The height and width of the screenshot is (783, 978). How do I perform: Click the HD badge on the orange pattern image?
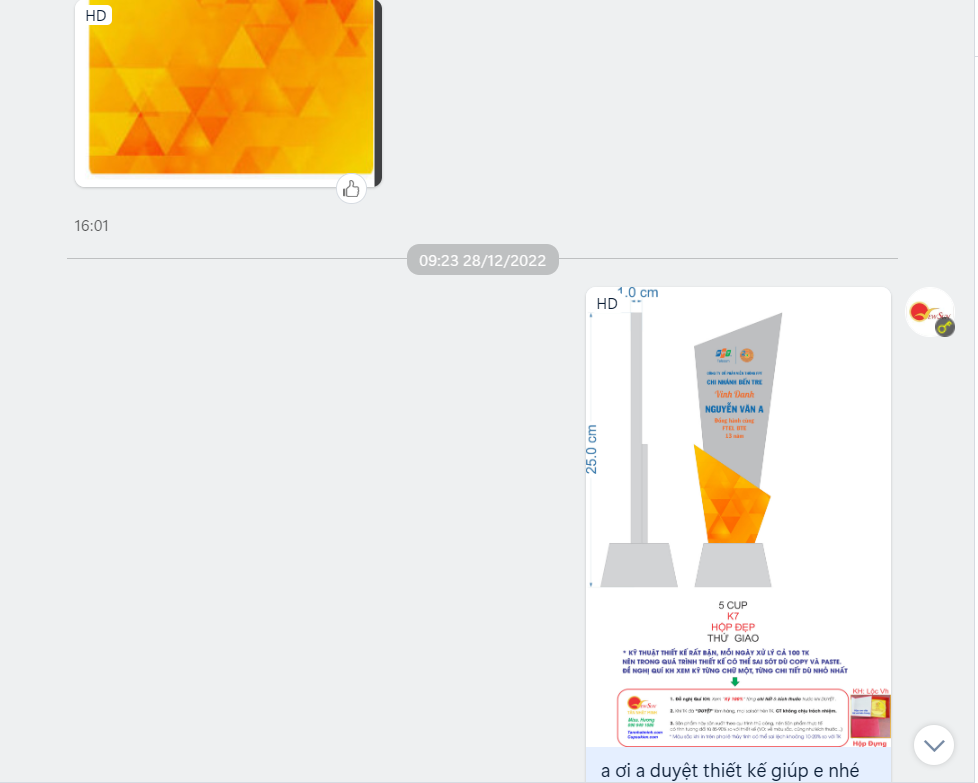pos(96,15)
